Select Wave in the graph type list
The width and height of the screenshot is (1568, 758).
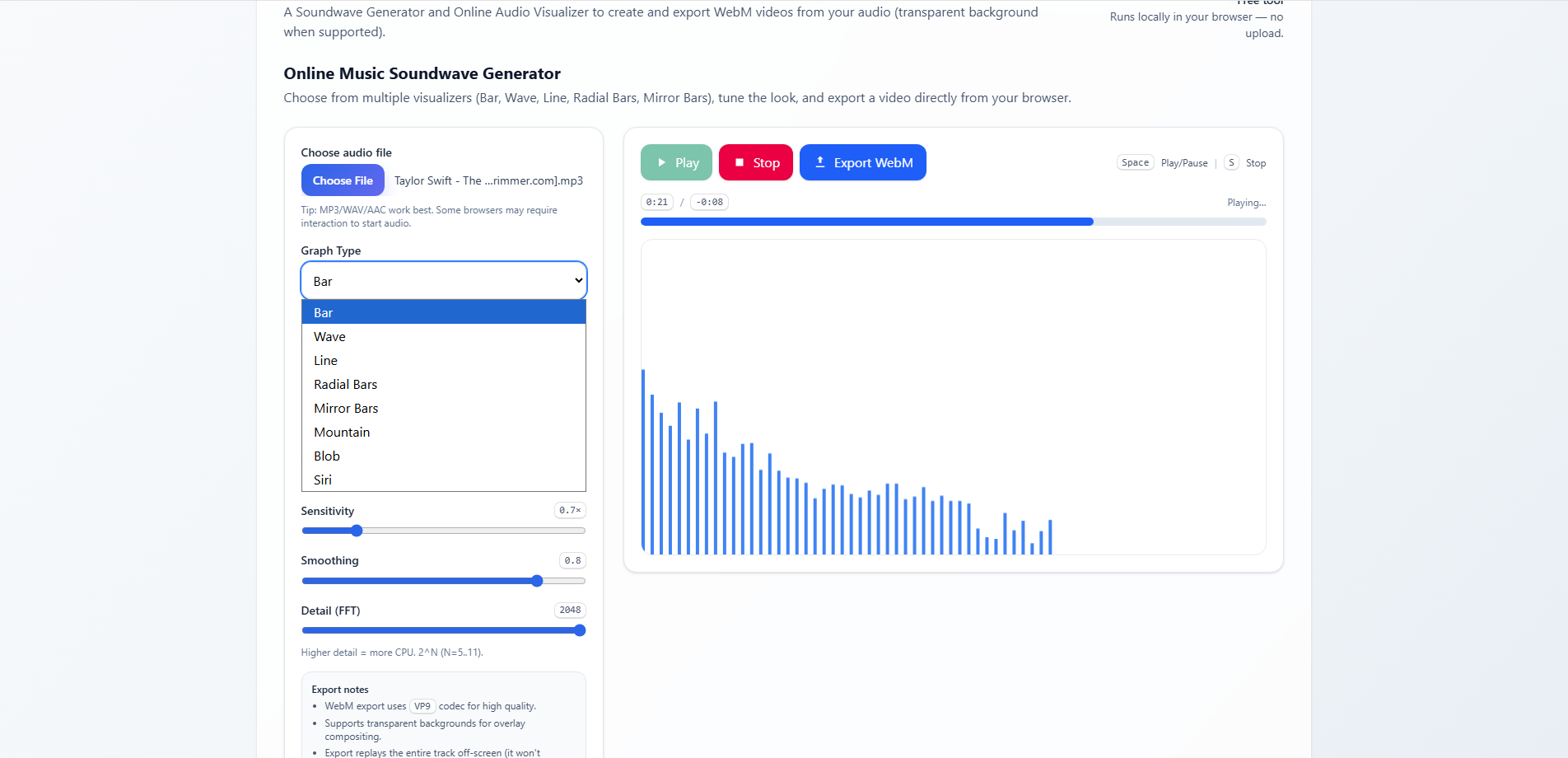pos(444,336)
